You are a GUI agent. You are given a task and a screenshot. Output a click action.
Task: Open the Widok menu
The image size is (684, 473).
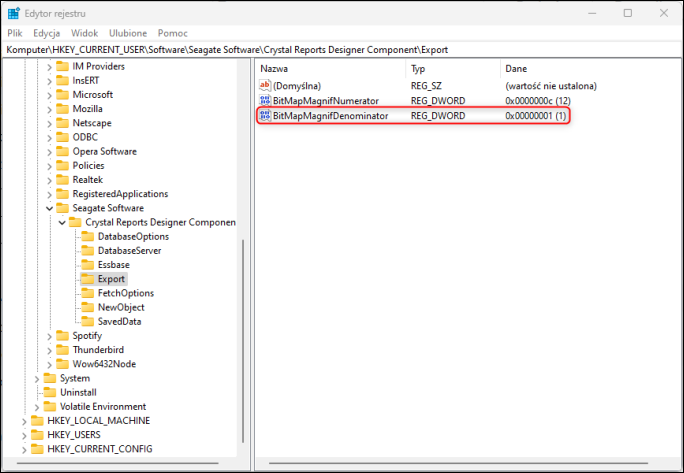[85, 33]
